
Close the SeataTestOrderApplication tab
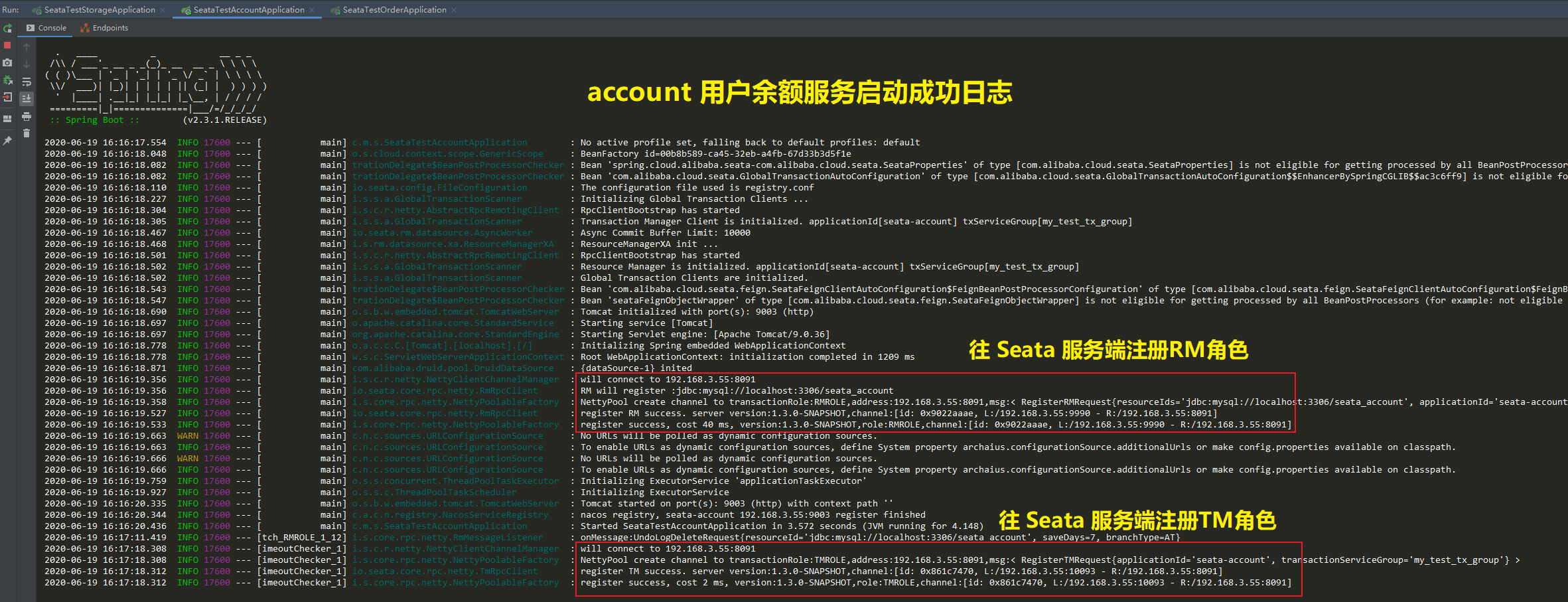(x=454, y=10)
